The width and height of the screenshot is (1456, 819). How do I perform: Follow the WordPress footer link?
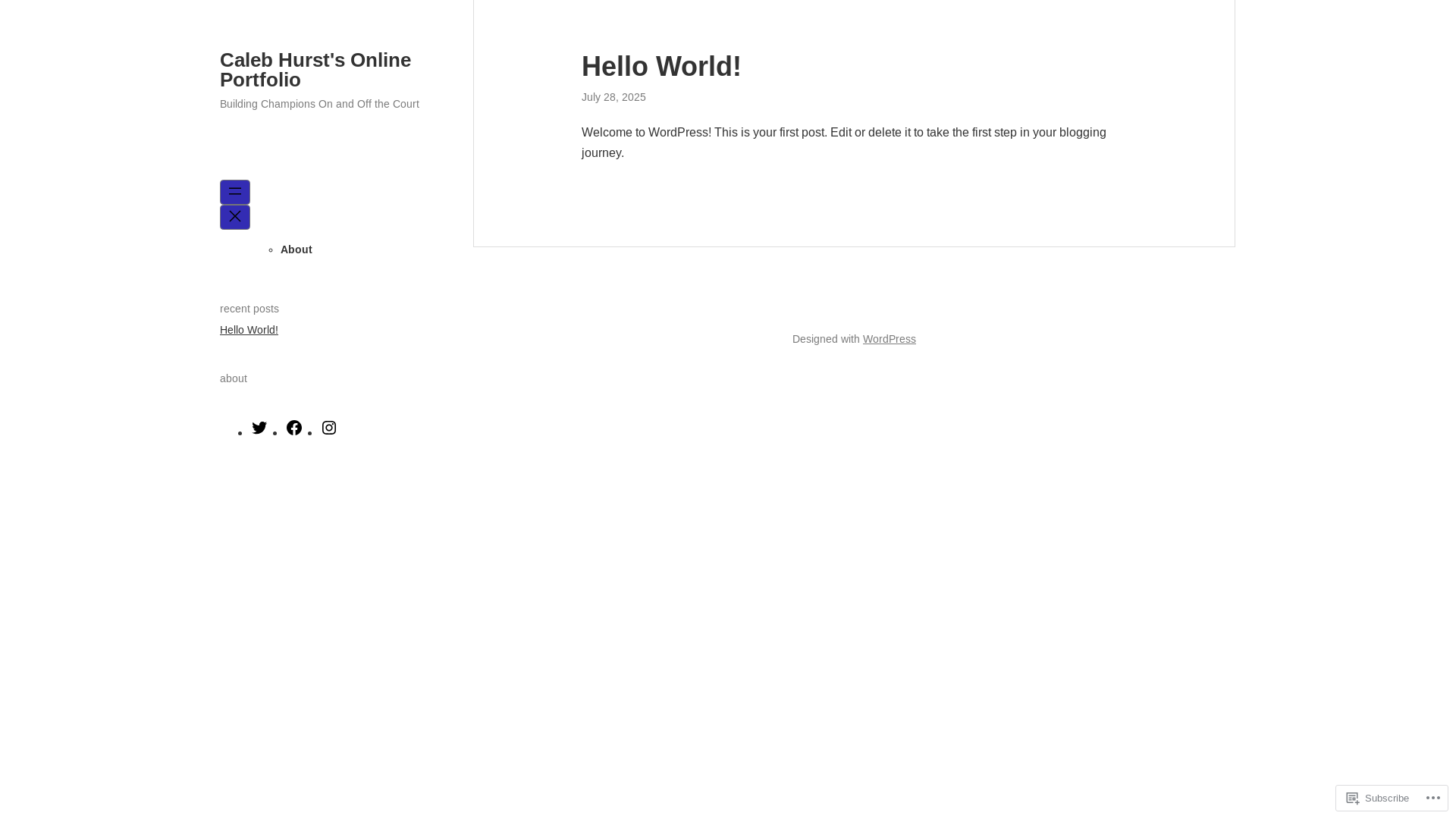(x=890, y=339)
